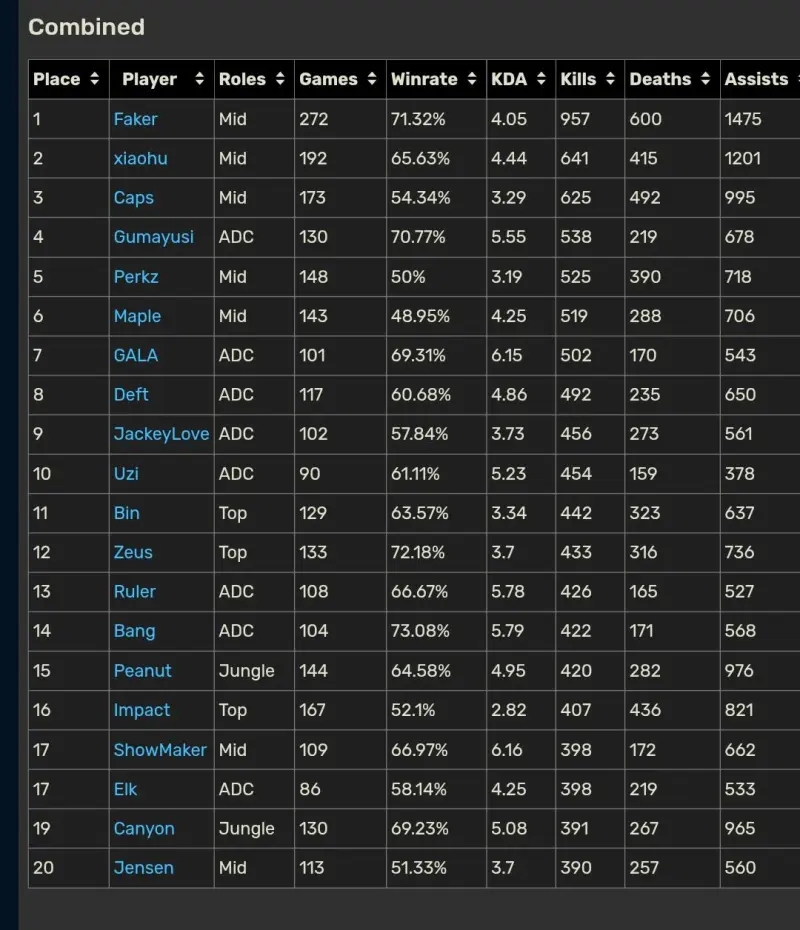Open Gumayusi's profile link
Screen dimensions: 800x930
pyautogui.click(x=153, y=237)
